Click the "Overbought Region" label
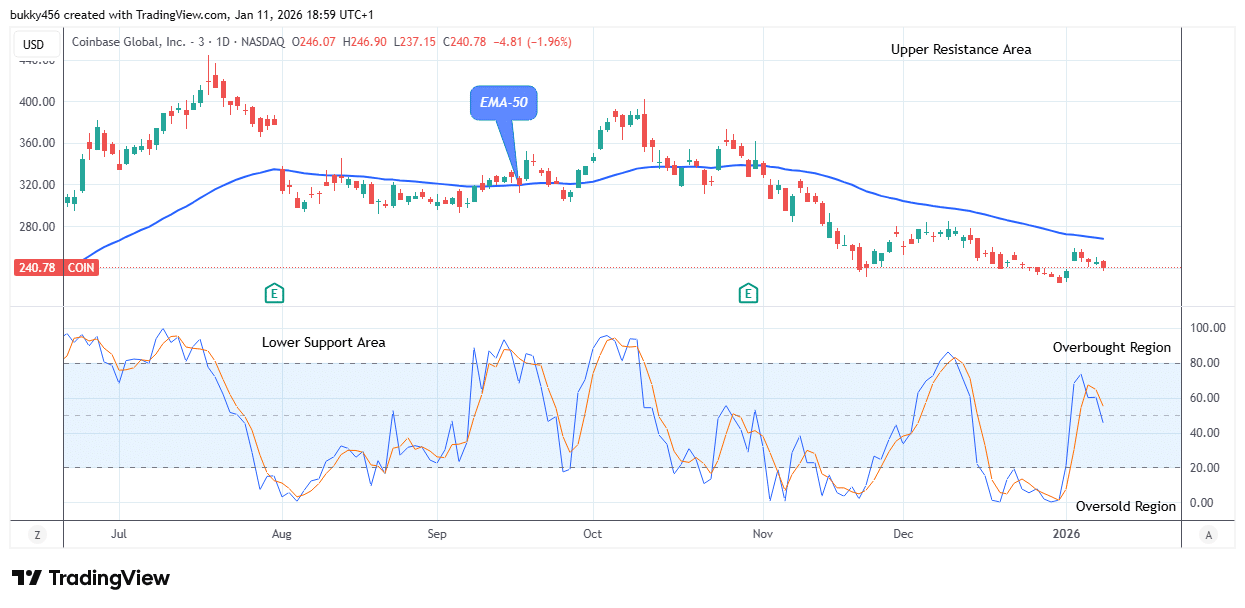The height and width of the screenshot is (608, 1245). (x=1112, y=347)
